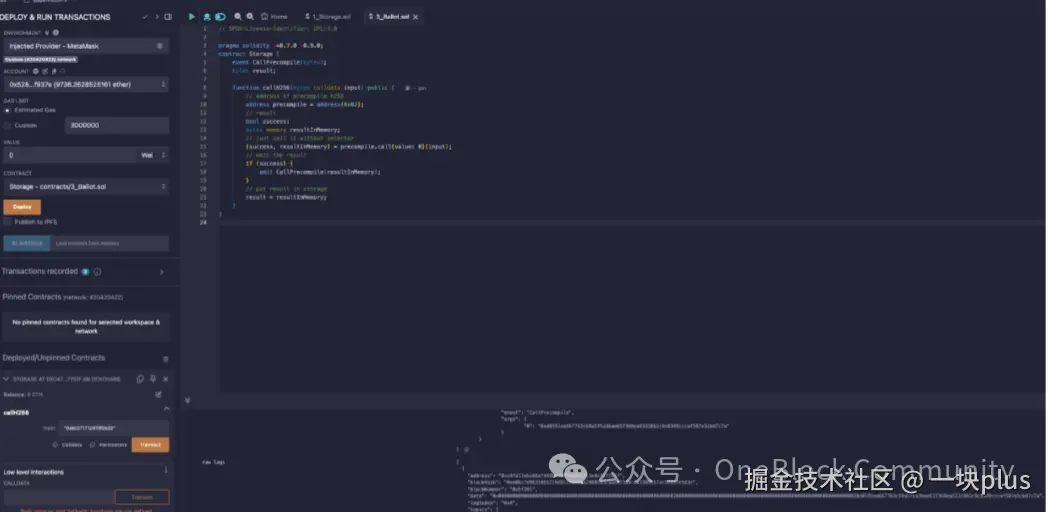Click the info icon beside Low level interactions

pos(166,471)
